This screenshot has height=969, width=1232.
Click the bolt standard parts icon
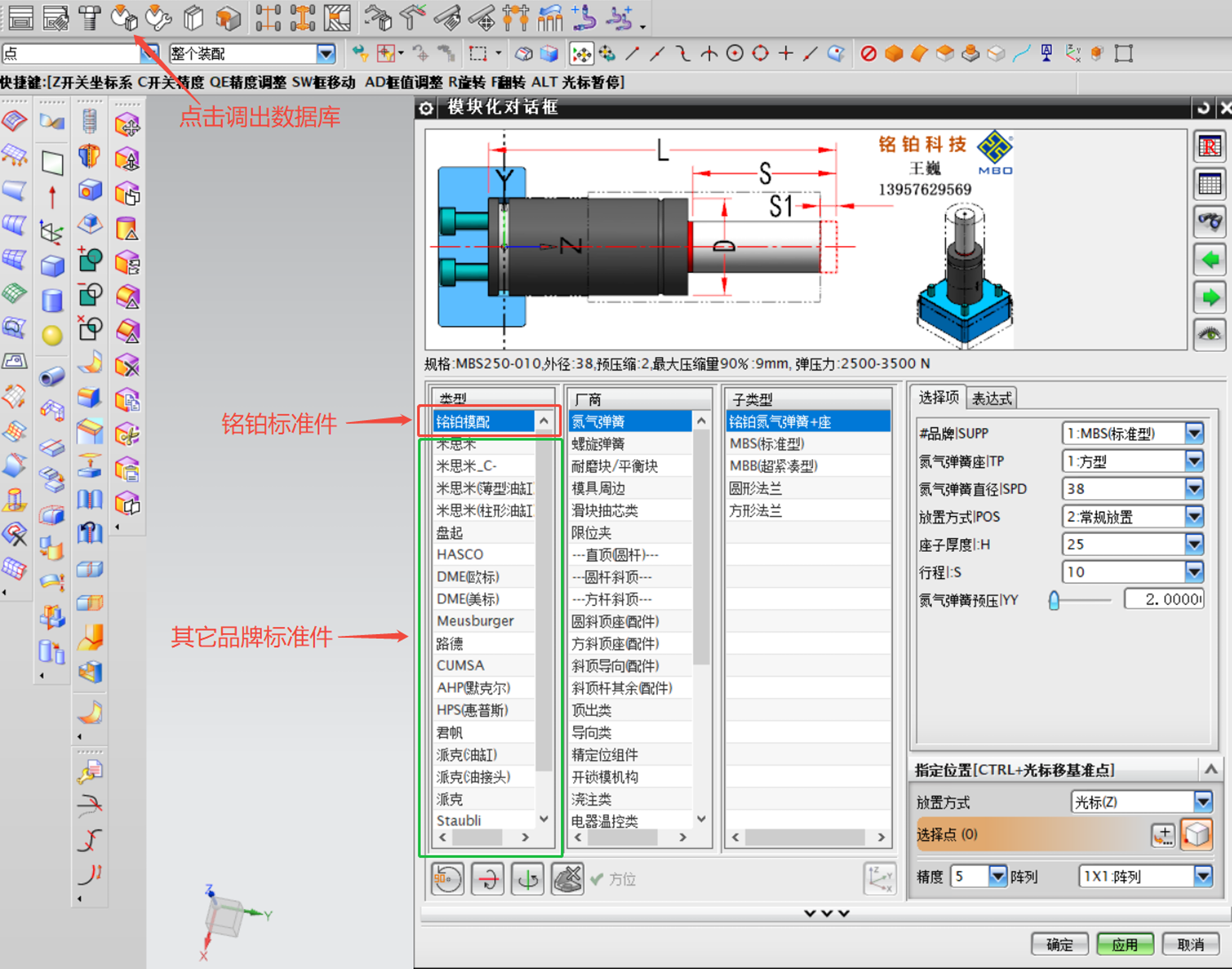pos(89,17)
